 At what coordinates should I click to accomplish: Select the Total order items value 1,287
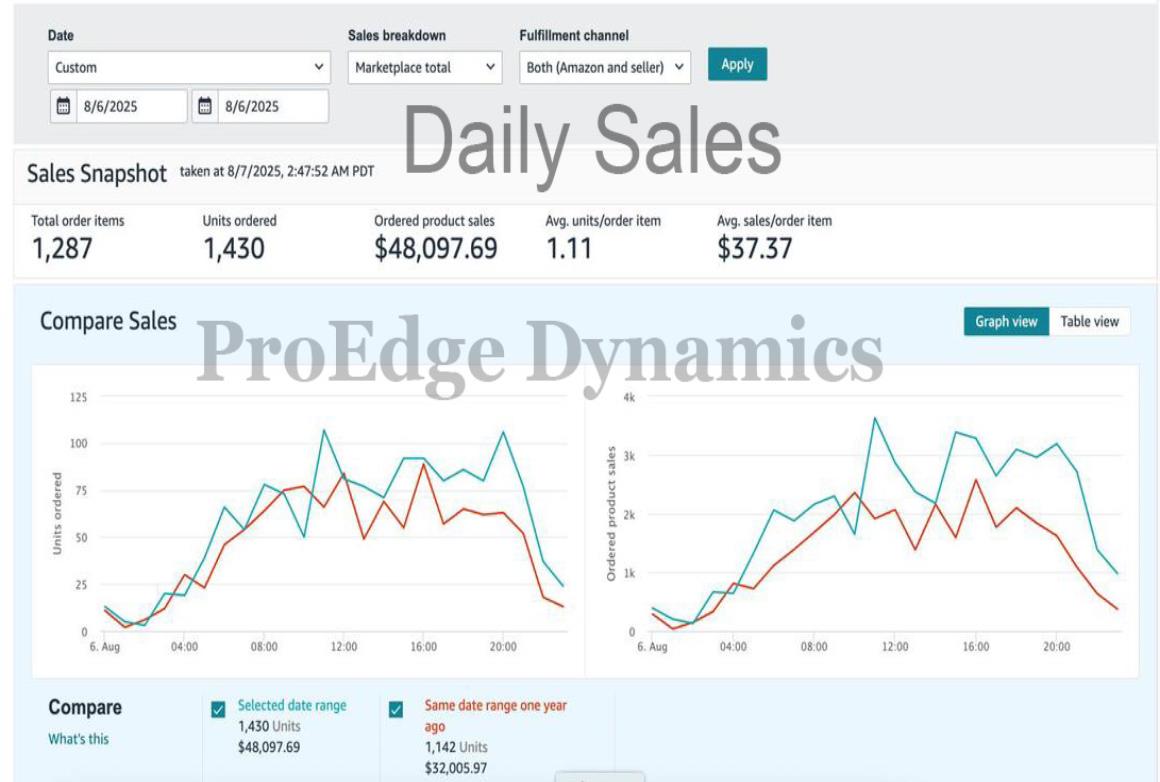coord(62,248)
